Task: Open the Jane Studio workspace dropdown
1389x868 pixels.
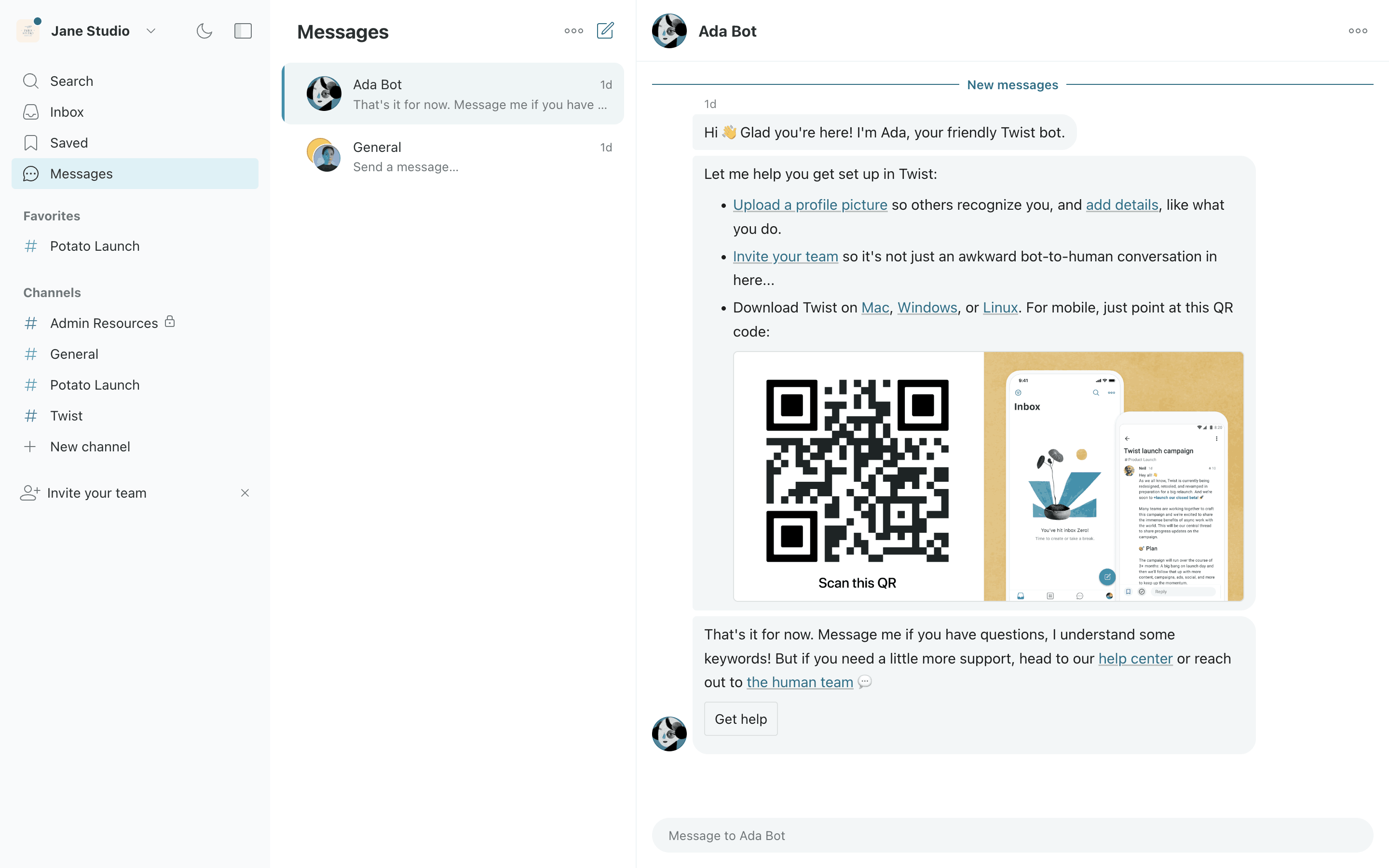Action: click(x=150, y=30)
